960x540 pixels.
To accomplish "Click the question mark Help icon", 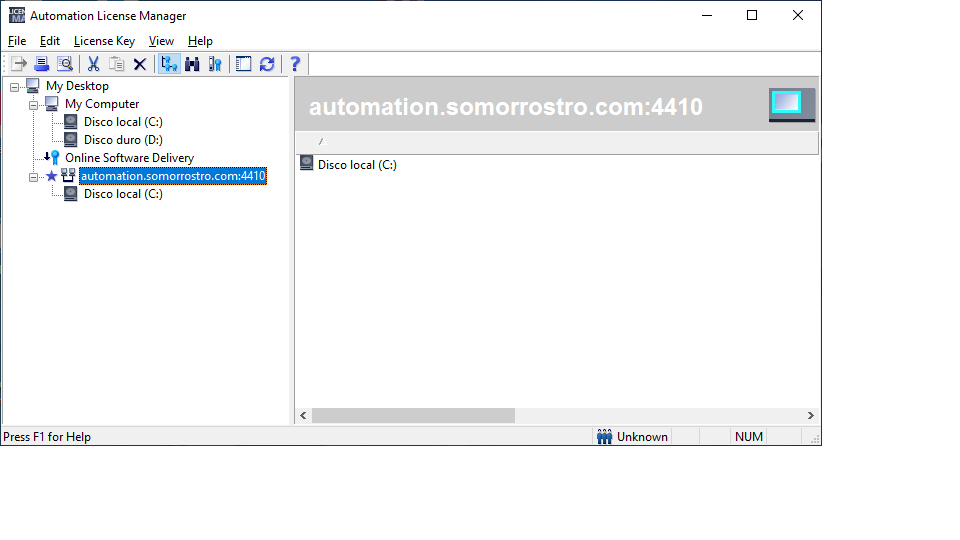I will (x=295, y=64).
